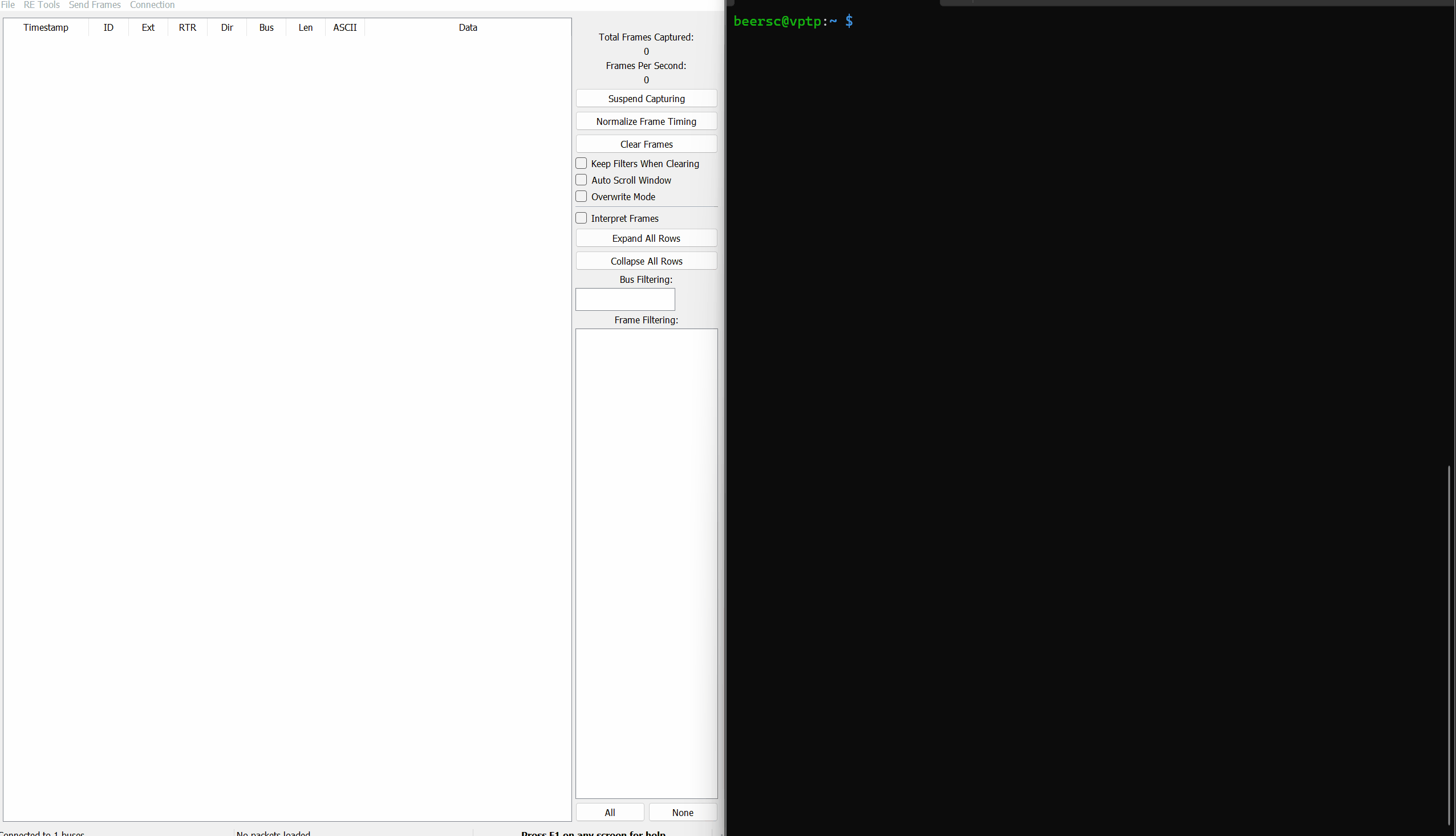Open the Connection menu
The width and height of the screenshot is (1456, 836).
(x=152, y=5)
